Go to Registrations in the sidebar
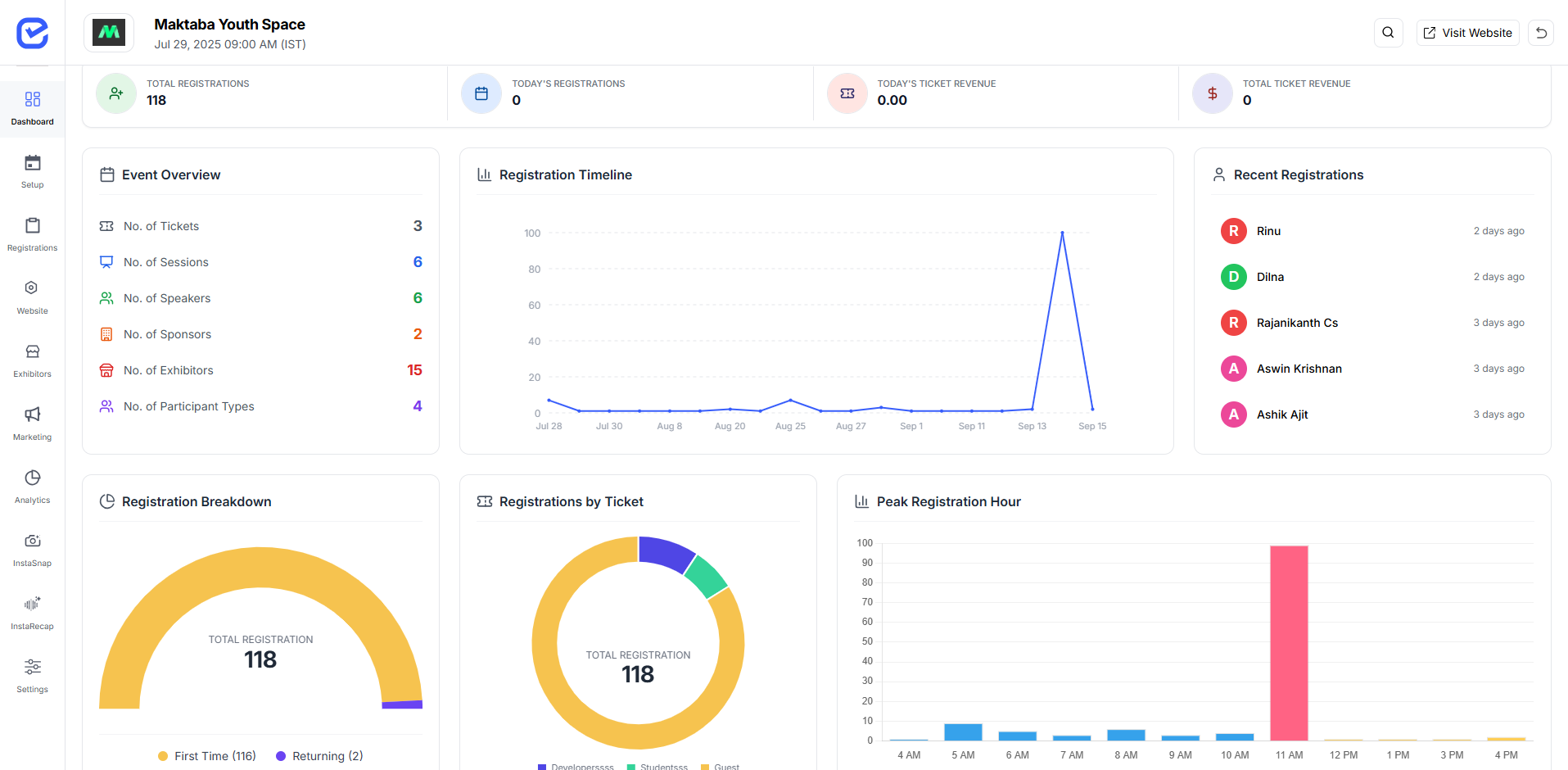 pos(33,234)
